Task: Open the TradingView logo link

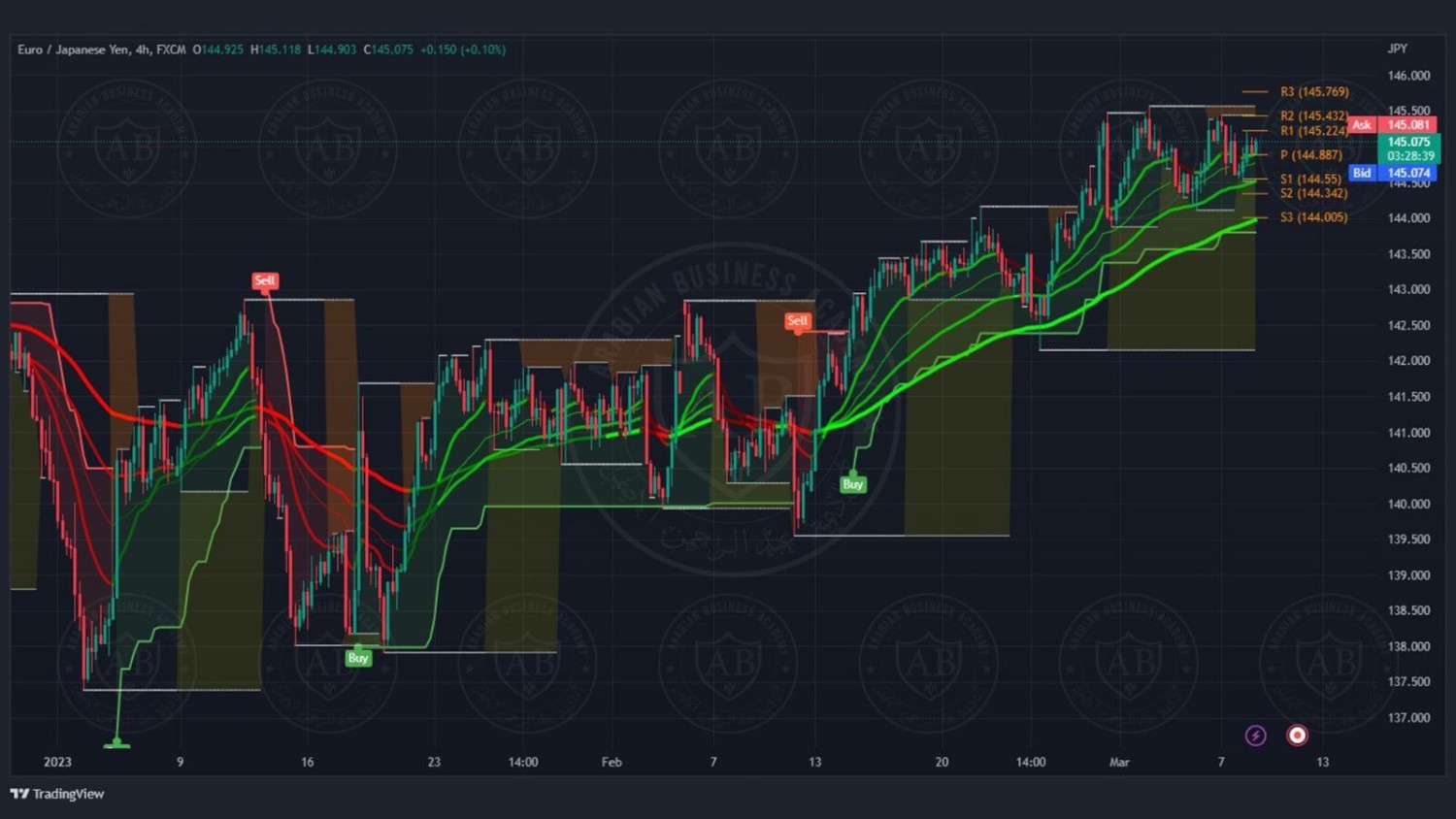Action: click(57, 794)
